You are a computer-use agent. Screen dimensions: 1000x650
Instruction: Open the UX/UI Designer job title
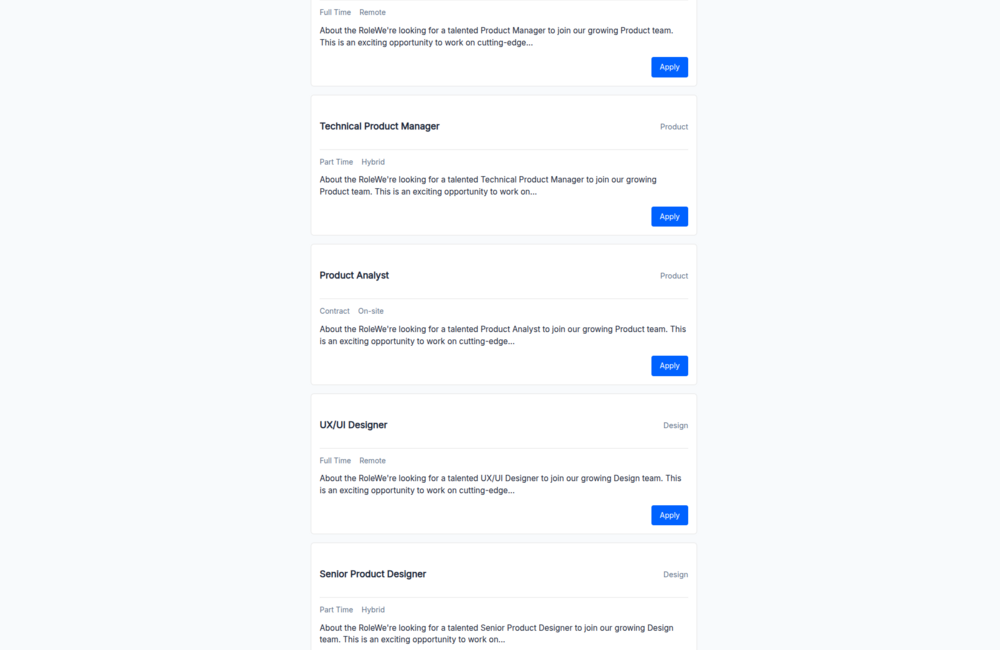(x=352, y=425)
